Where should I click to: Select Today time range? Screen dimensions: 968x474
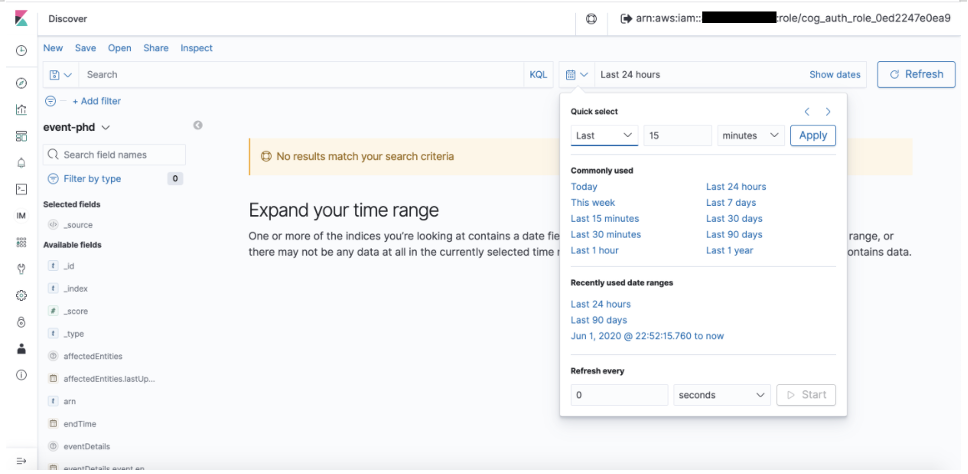(x=584, y=186)
